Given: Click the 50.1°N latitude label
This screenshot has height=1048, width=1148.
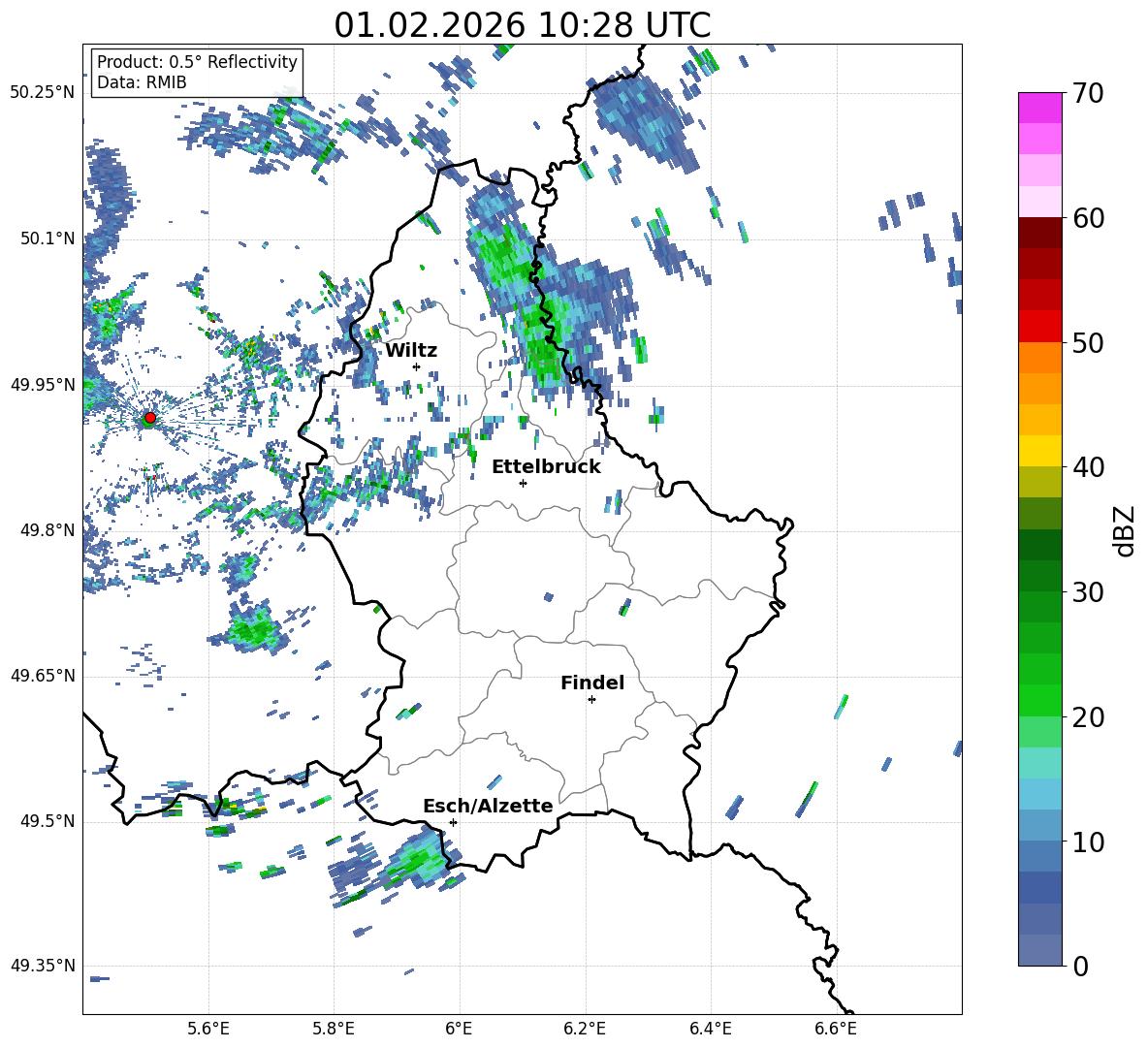Looking at the screenshot, I should click(48, 238).
